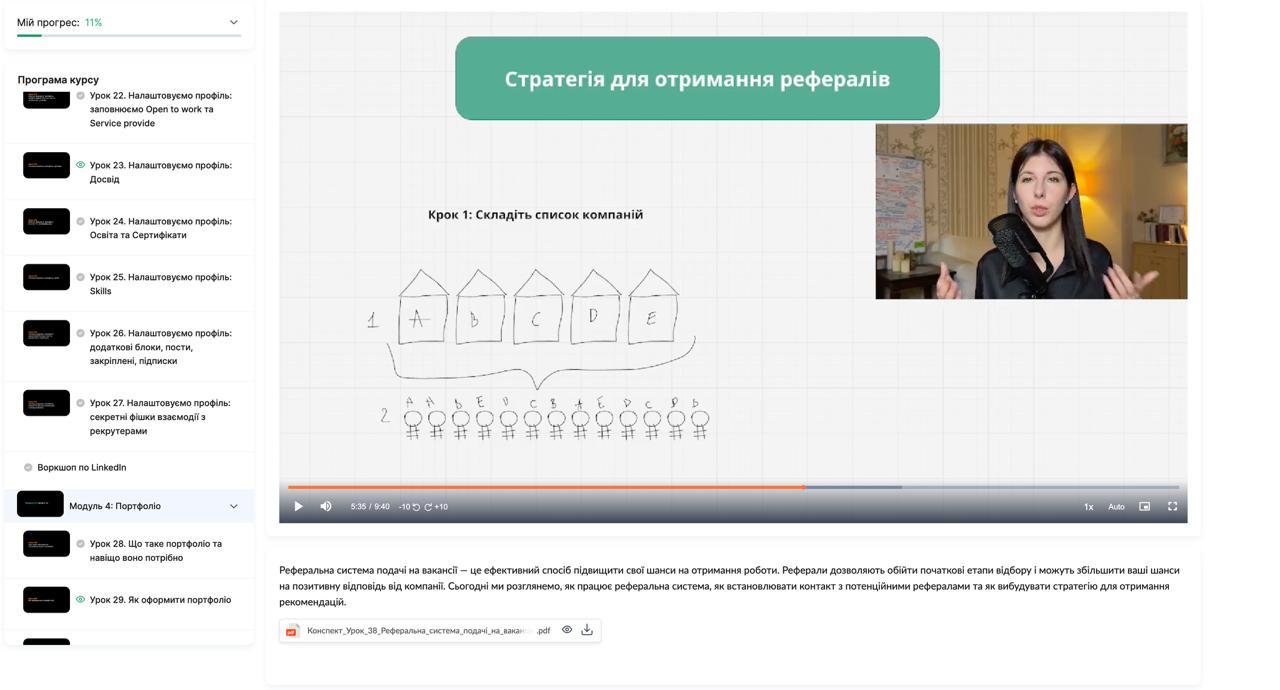
Task: Click the grey status icon beside Урок 26
Action: pyautogui.click(x=81, y=333)
